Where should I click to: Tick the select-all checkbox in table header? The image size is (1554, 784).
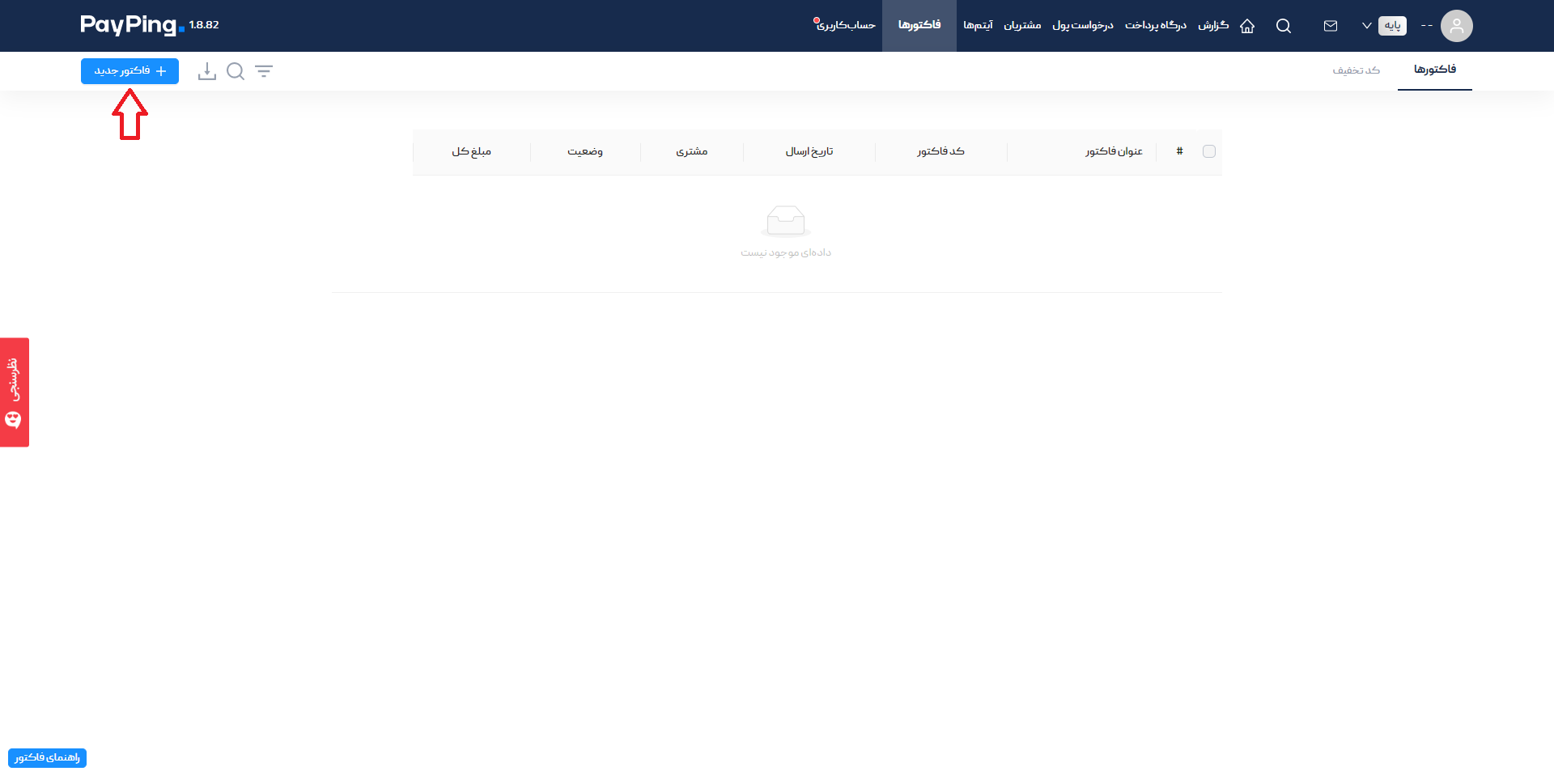pyautogui.click(x=1209, y=151)
